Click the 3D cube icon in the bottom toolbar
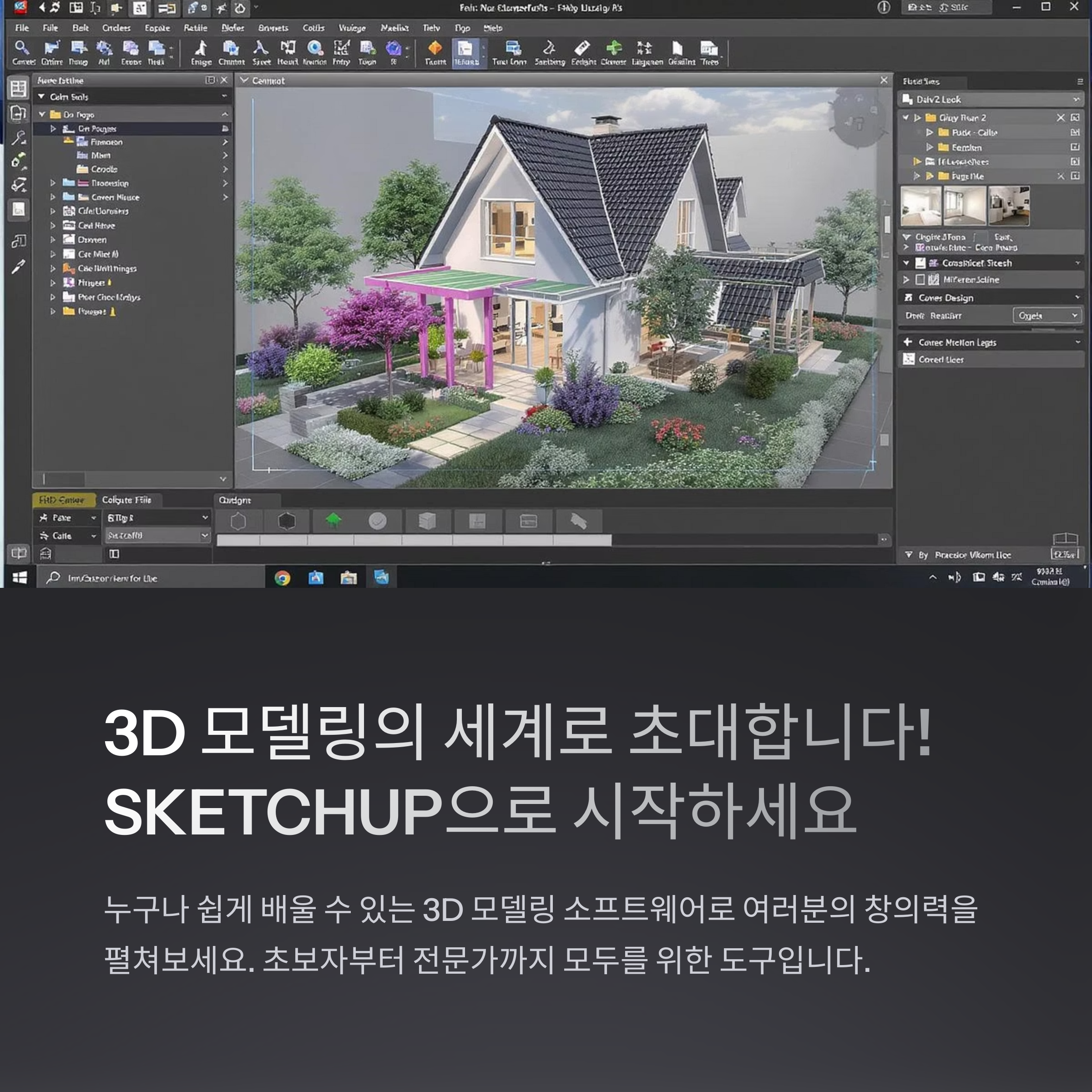This screenshot has width=1092, height=1092. (x=427, y=520)
